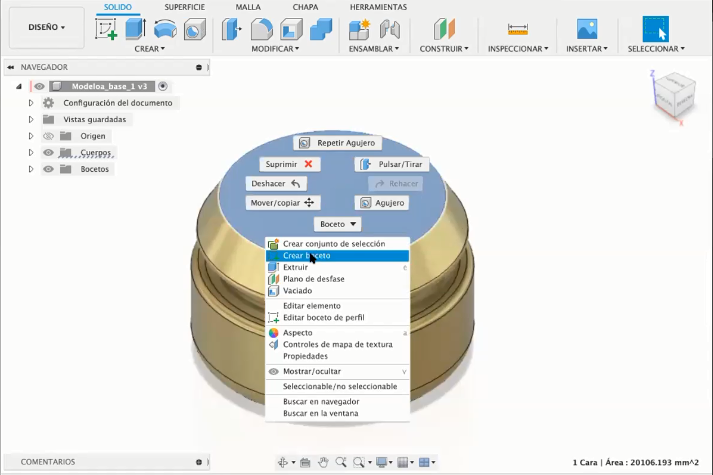Select the Extrude tool icon
Viewport: 713px width, 475px height.
(135, 29)
